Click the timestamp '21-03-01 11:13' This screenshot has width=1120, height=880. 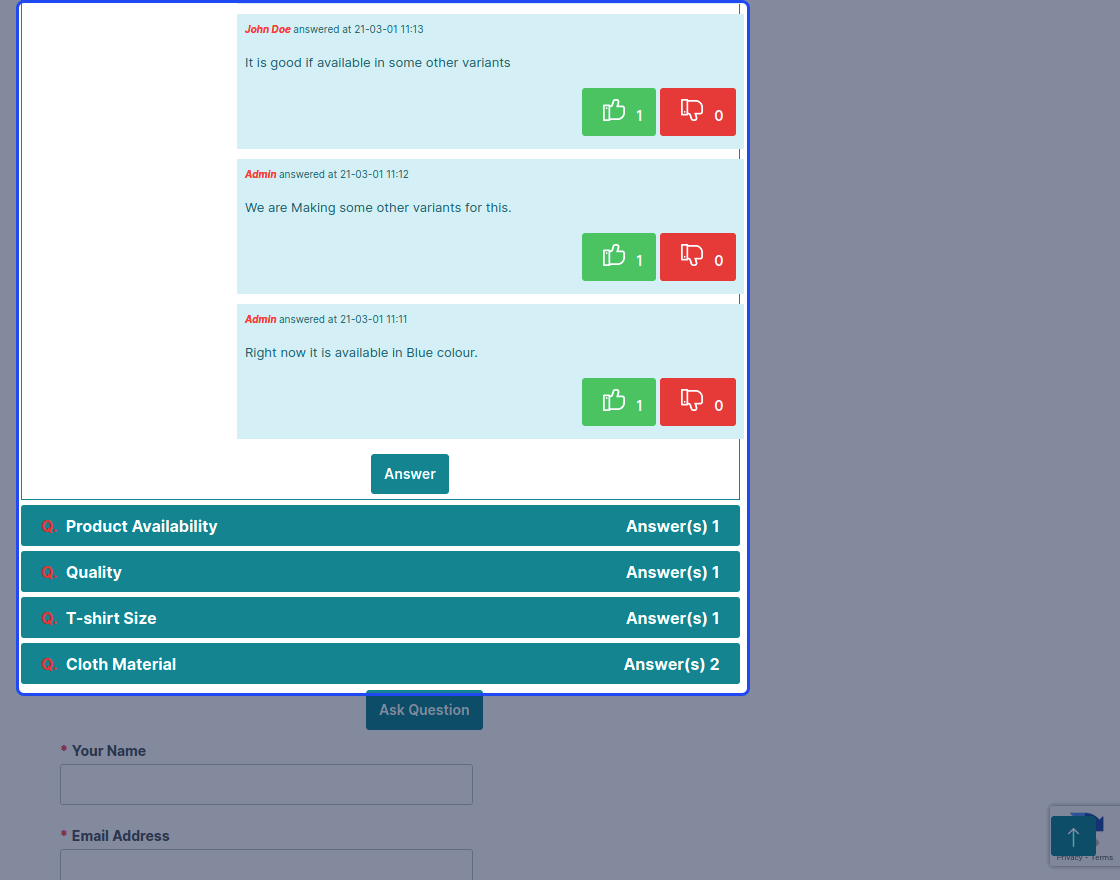click(x=389, y=29)
